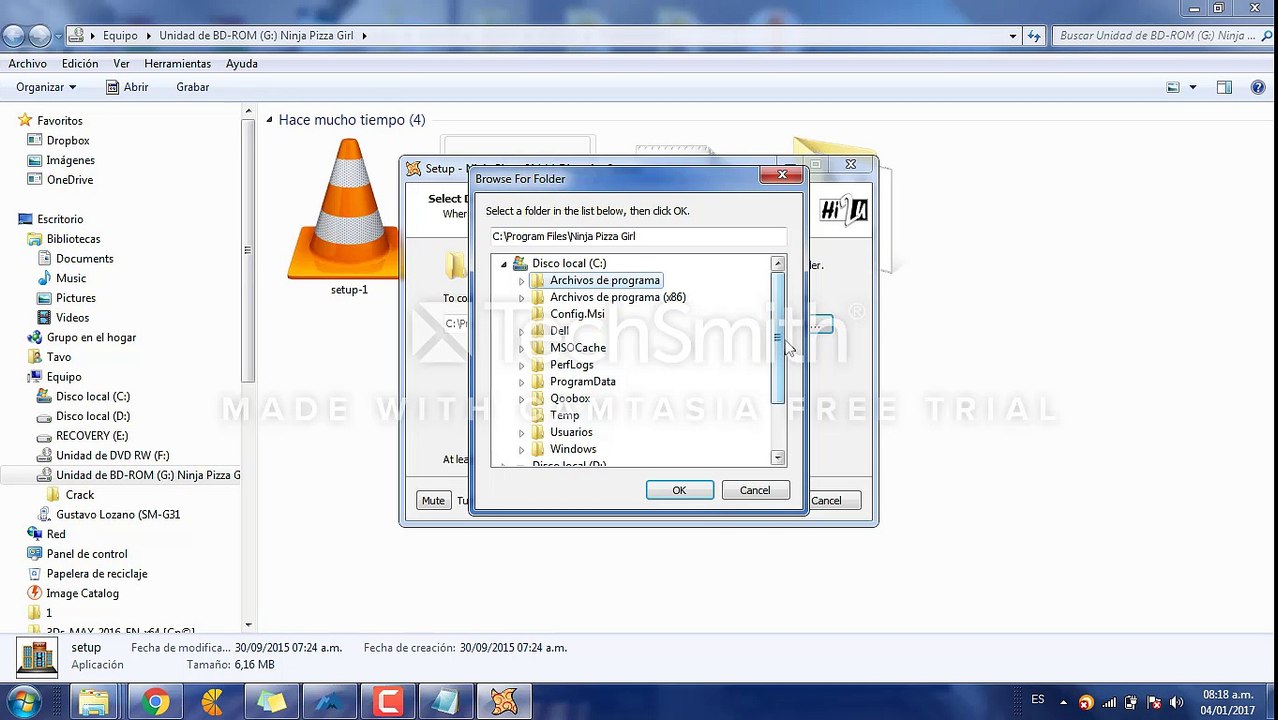Select the Qoobox folder
The width and height of the screenshot is (1278, 720).
[569, 398]
